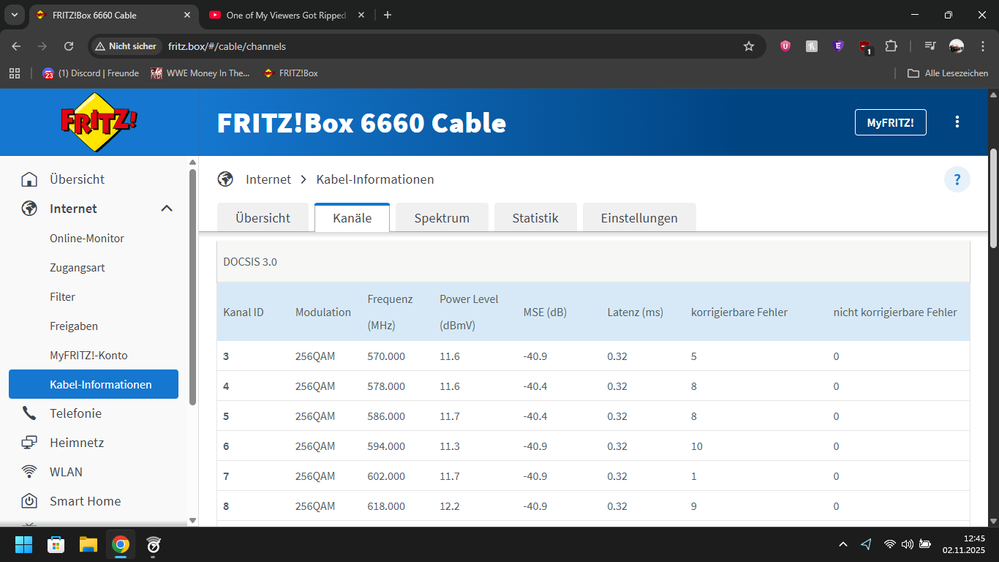The height and width of the screenshot is (562, 999).
Task: Click frequency cell 570.000
Action: point(386,356)
